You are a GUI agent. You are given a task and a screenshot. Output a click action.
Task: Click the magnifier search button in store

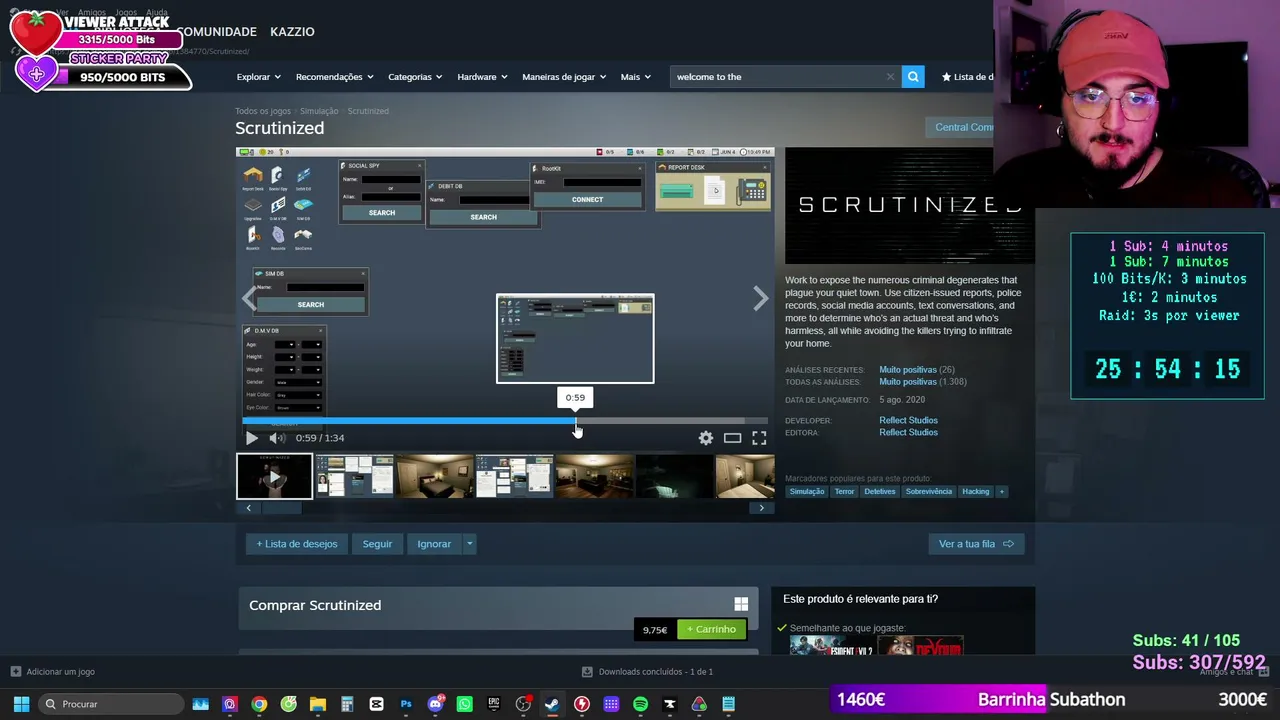913,77
